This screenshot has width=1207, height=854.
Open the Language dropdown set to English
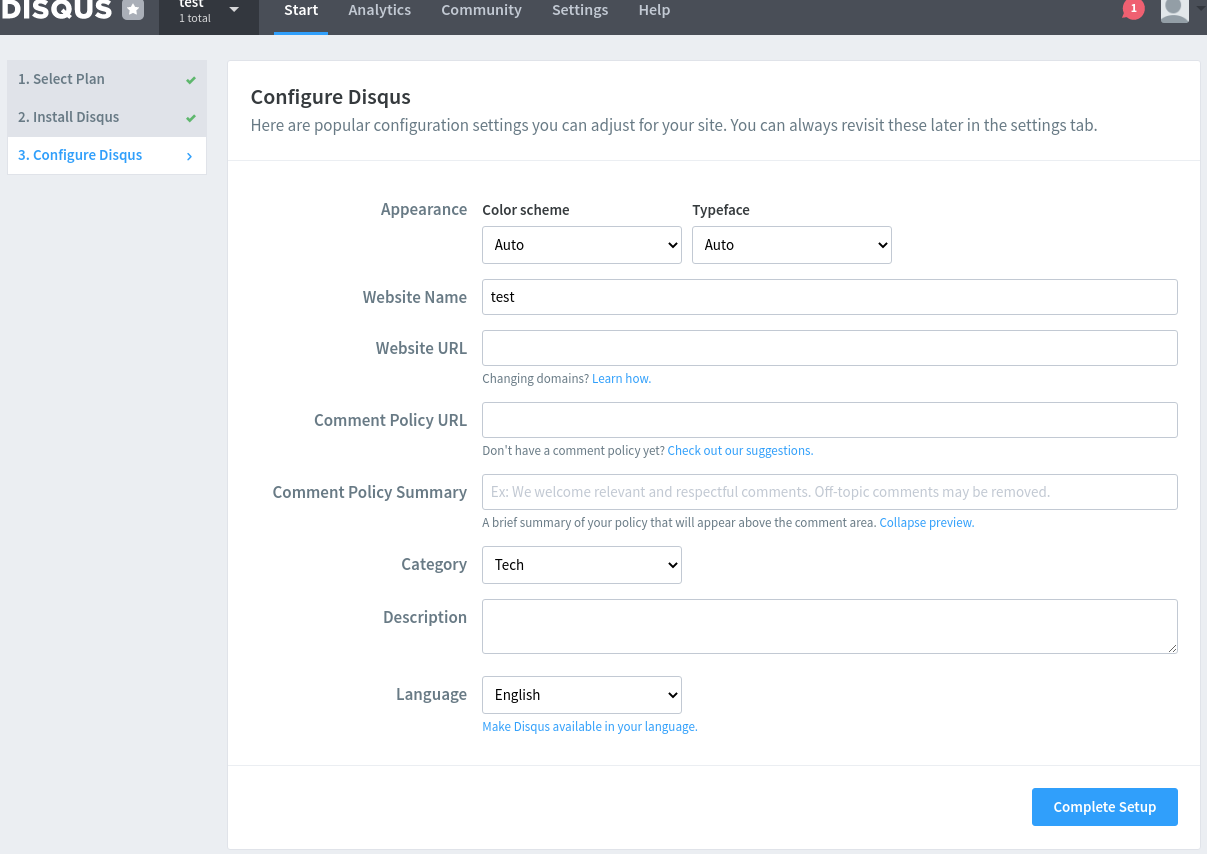click(x=582, y=695)
